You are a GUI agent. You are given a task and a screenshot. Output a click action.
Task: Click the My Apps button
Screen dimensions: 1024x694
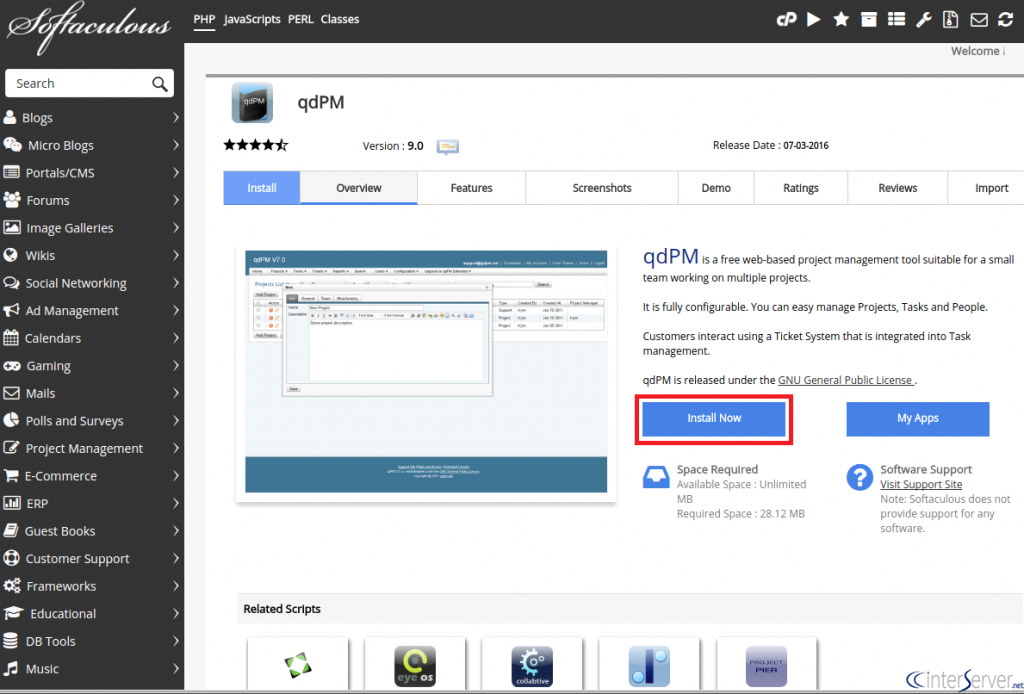(x=918, y=418)
